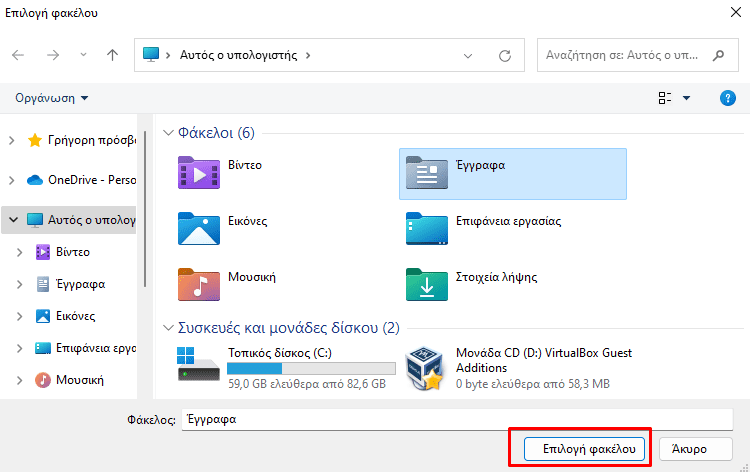Screen dimensions: 750x472
Task: Close the Επιλογή φακέλου dialog
Action: click(x=736, y=12)
